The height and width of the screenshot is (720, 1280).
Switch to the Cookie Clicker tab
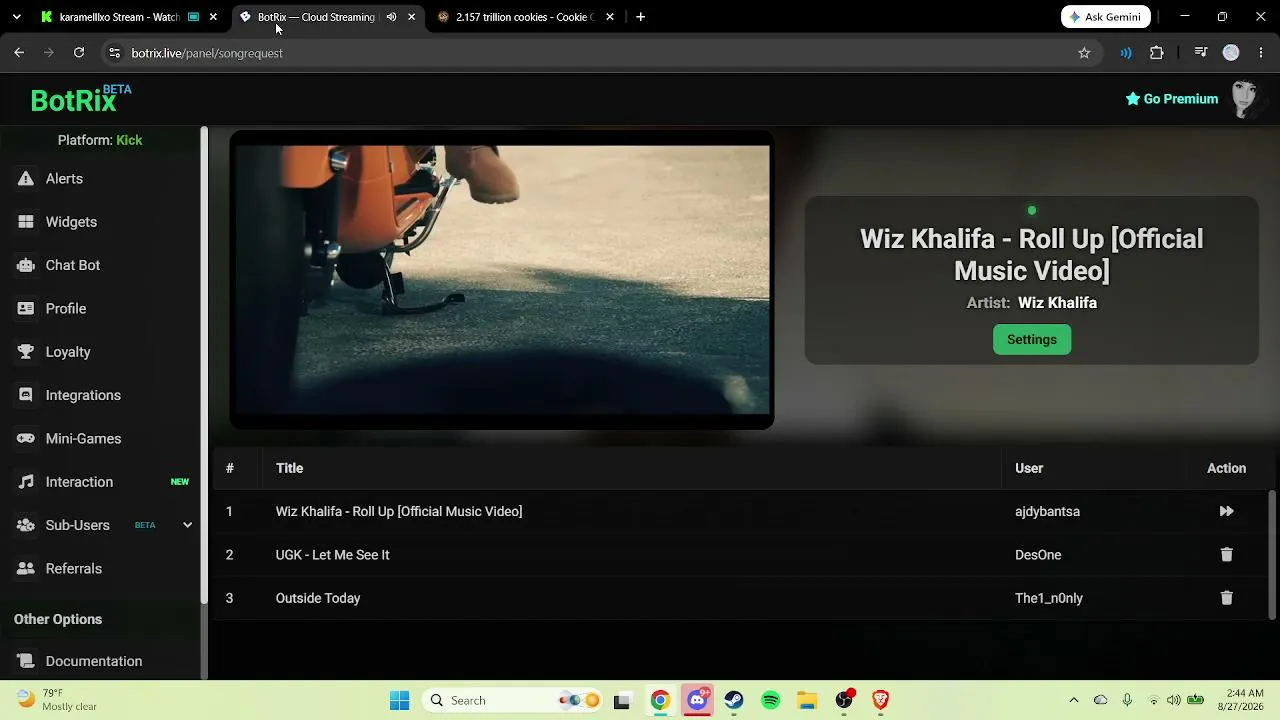pyautogui.click(x=524, y=17)
